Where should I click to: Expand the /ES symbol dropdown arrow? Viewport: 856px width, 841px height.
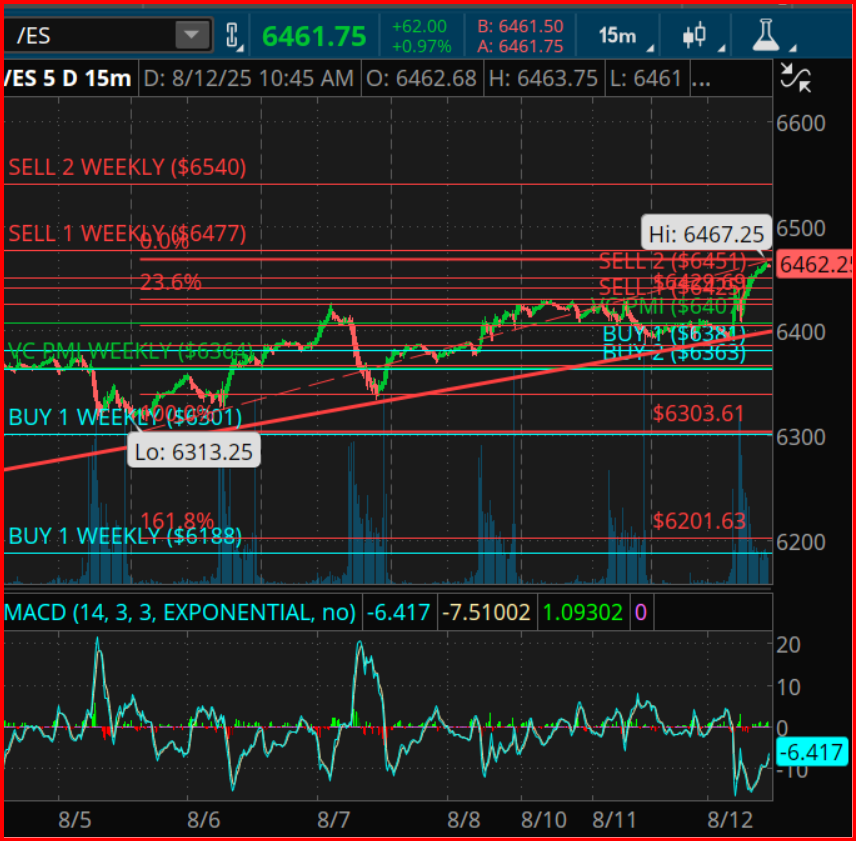click(x=192, y=35)
